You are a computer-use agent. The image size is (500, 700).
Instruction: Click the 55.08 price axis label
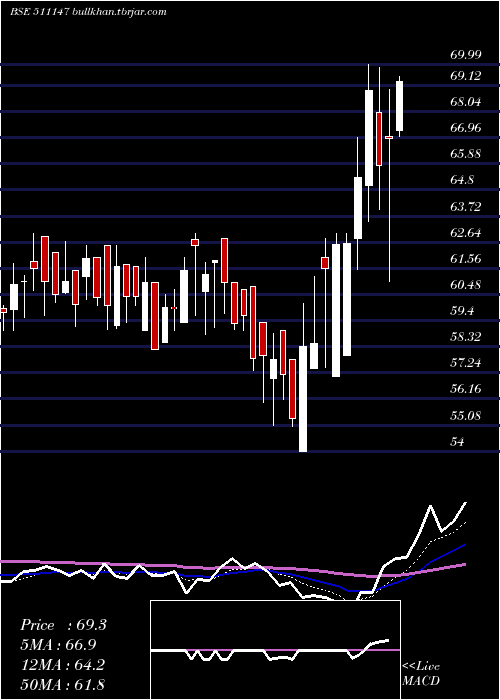(466, 416)
